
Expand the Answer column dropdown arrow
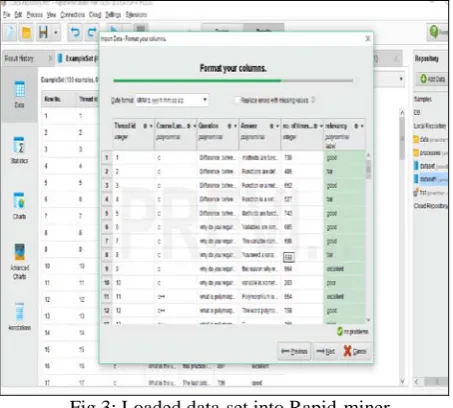(x=278, y=126)
